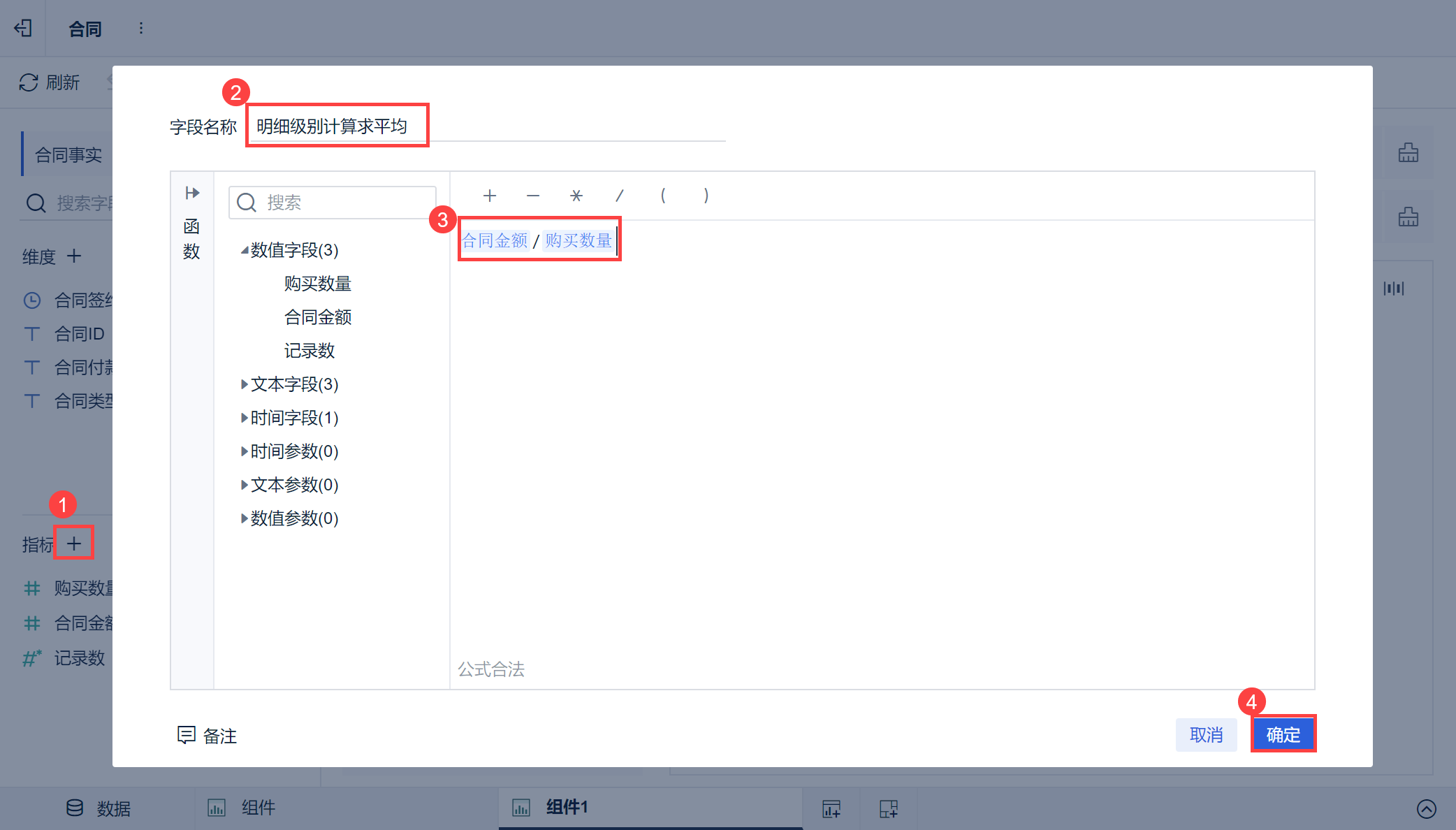Screen dimensions: 1456x830
Task: Click the 确定 confirm button
Action: click(x=1283, y=735)
